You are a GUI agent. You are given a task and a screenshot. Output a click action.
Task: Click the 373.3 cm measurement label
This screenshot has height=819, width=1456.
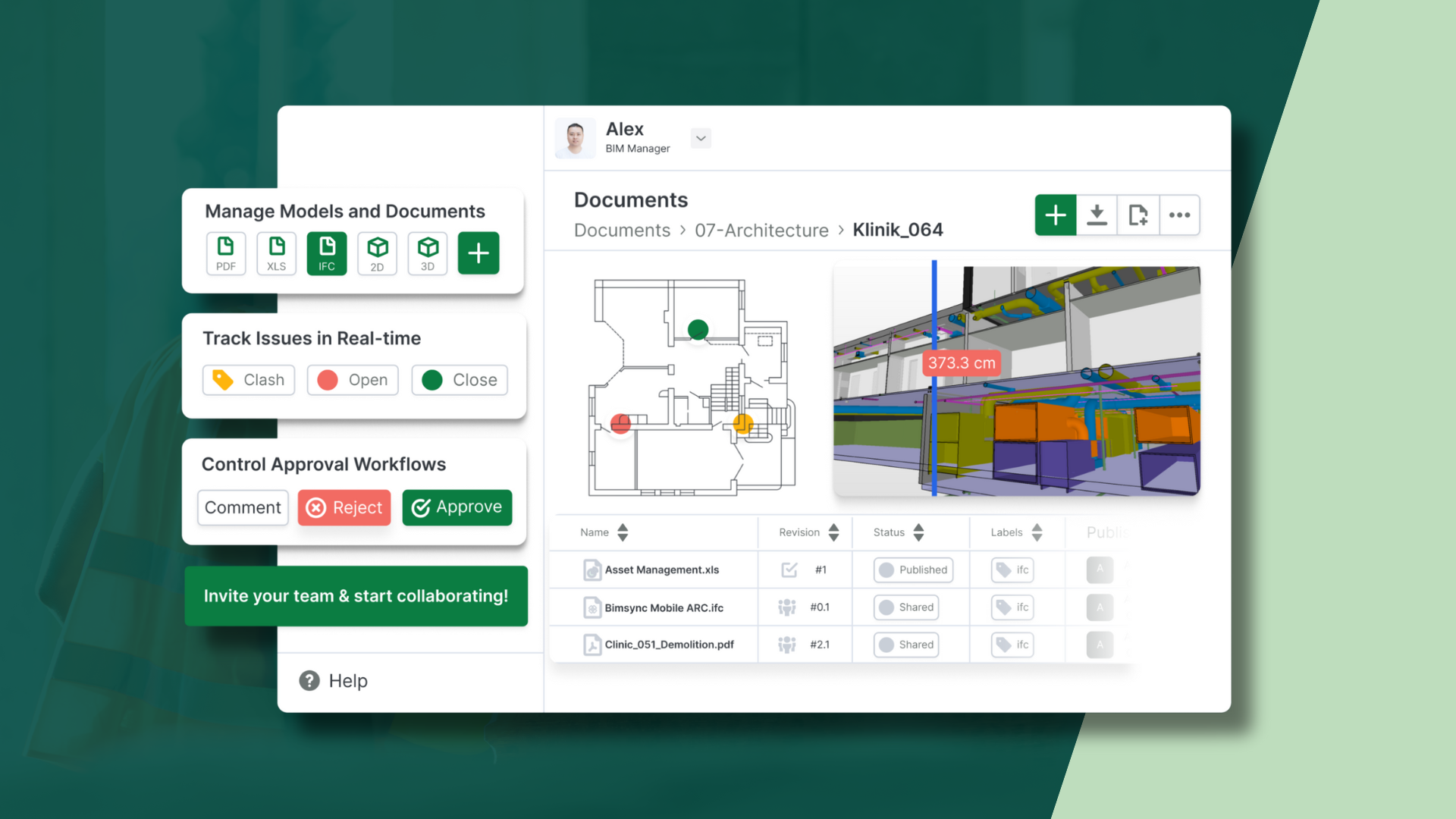(x=962, y=363)
